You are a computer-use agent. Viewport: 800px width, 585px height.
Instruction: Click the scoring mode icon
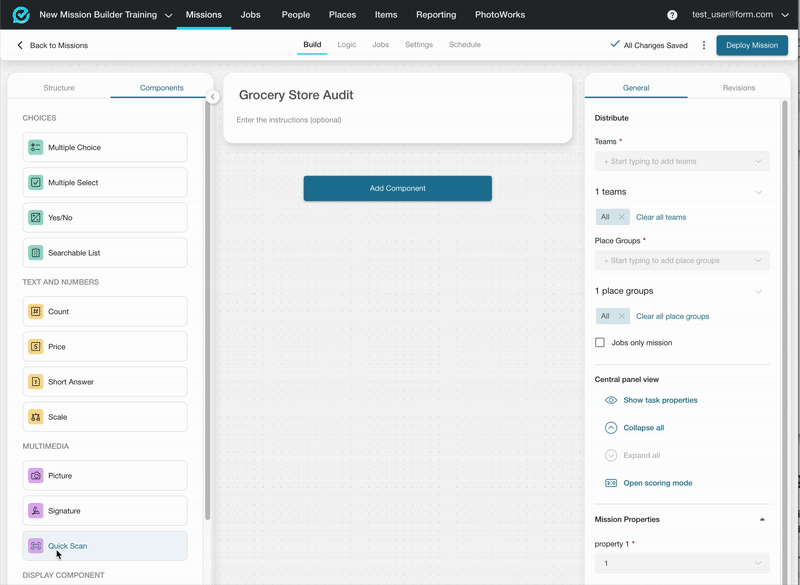point(611,483)
